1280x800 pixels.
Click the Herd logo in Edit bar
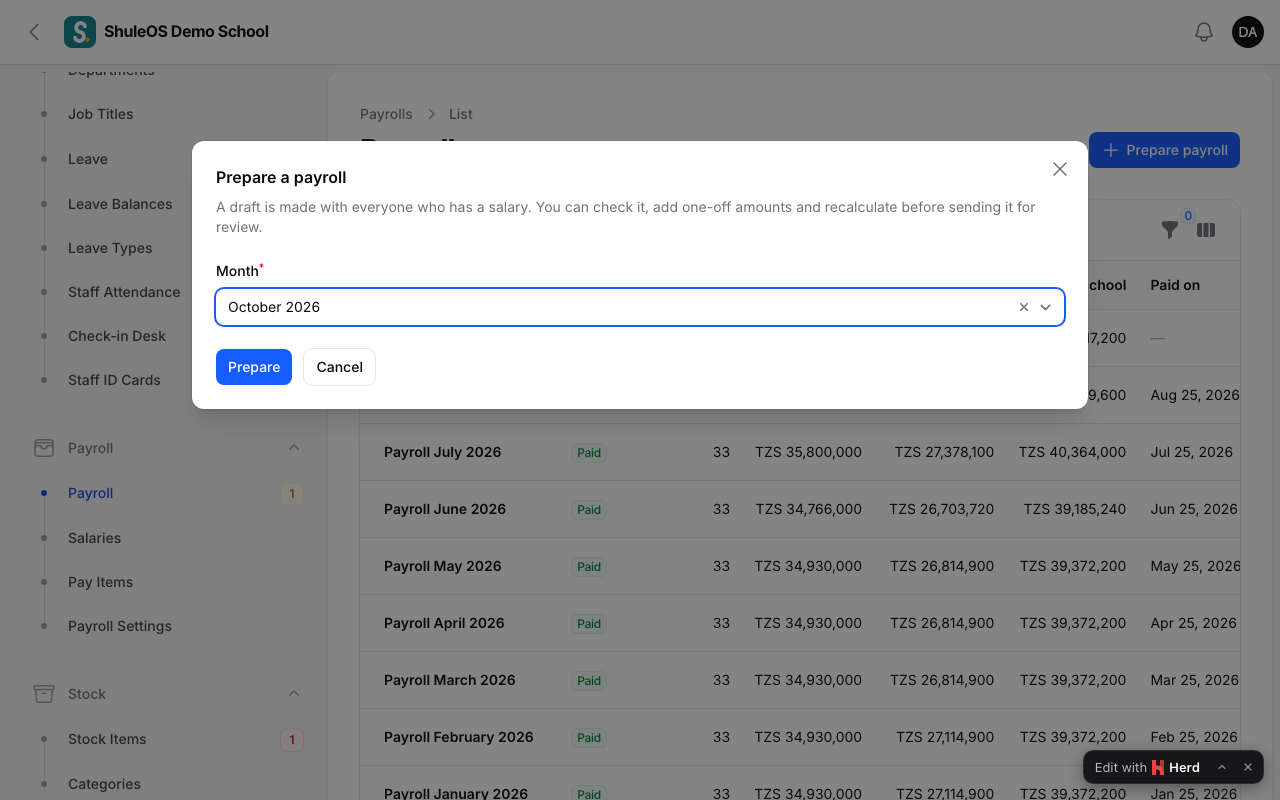(1158, 768)
